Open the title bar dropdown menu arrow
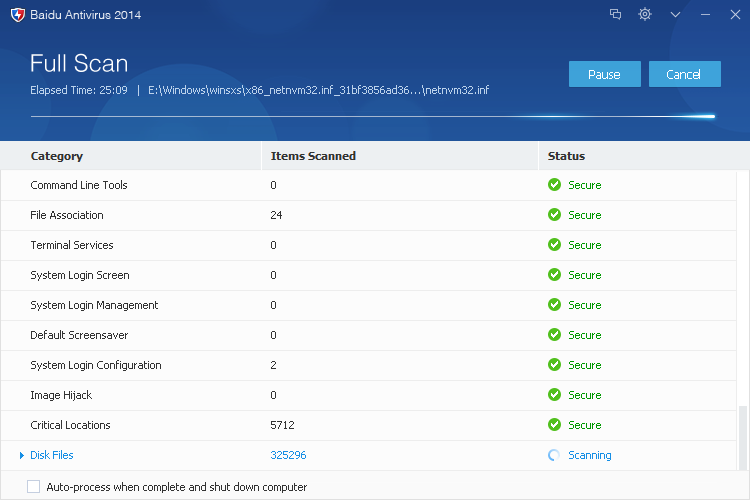The image size is (750, 500). pyautogui.click(x=675, y=15)
